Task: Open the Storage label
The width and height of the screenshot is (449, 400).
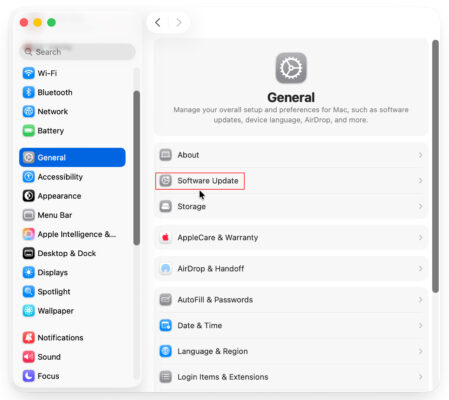Action: point(192,207)
